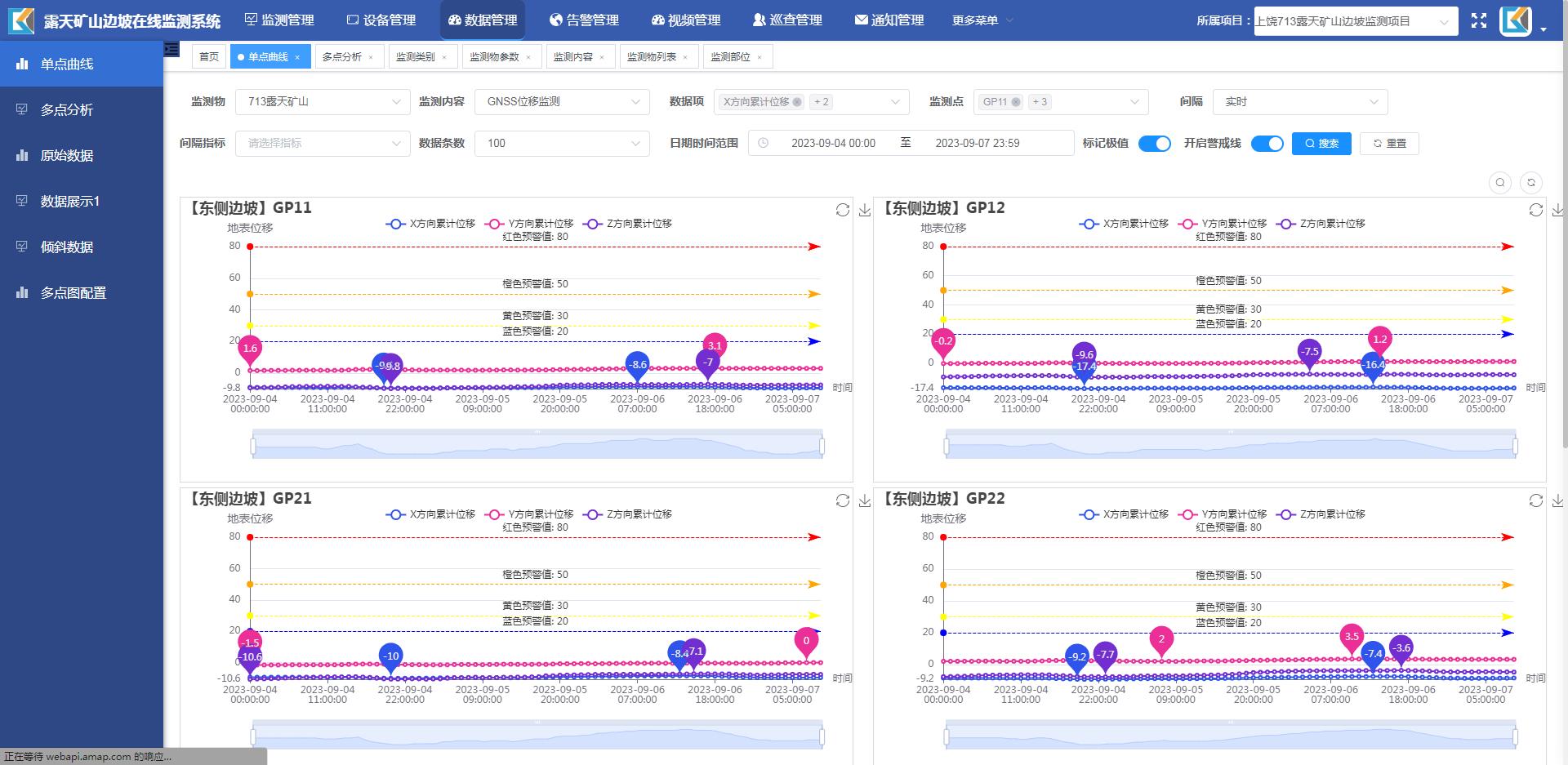Hide X方向累计位移 series in GP11 legend
Viewport: 1568px width, 765px height.
430,224
